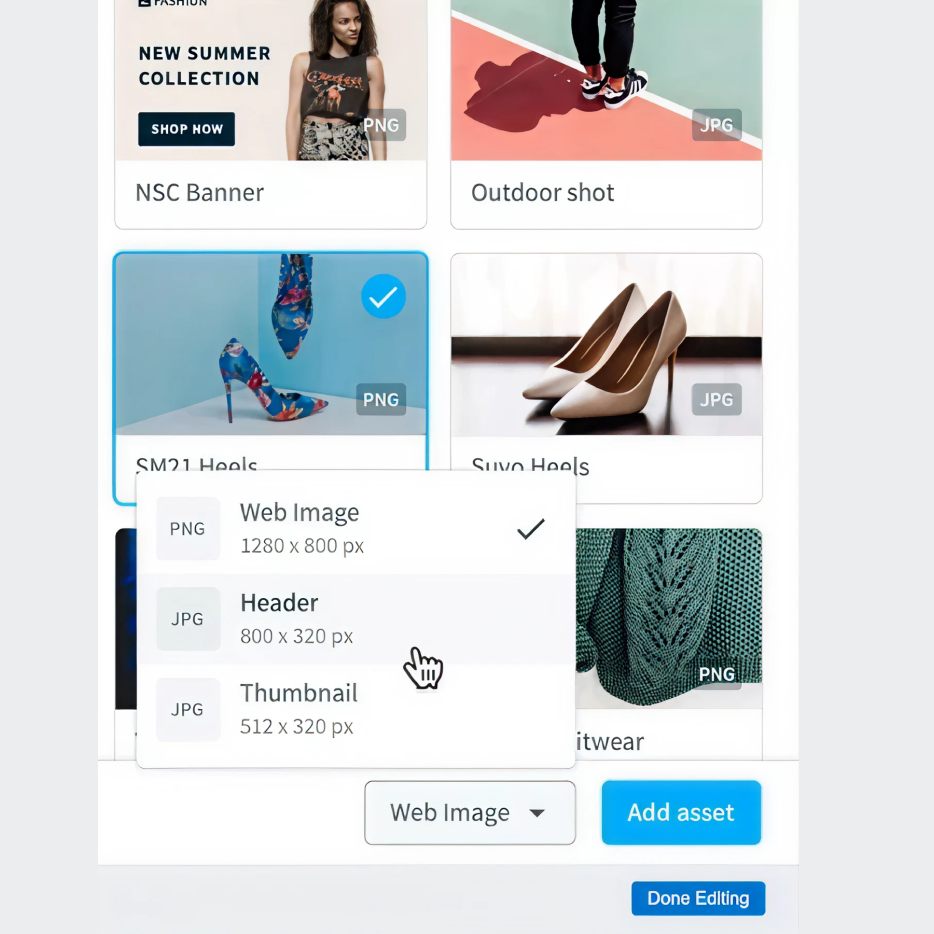Click the Add asset button
The image size is (934, 934).
point(681,812)
